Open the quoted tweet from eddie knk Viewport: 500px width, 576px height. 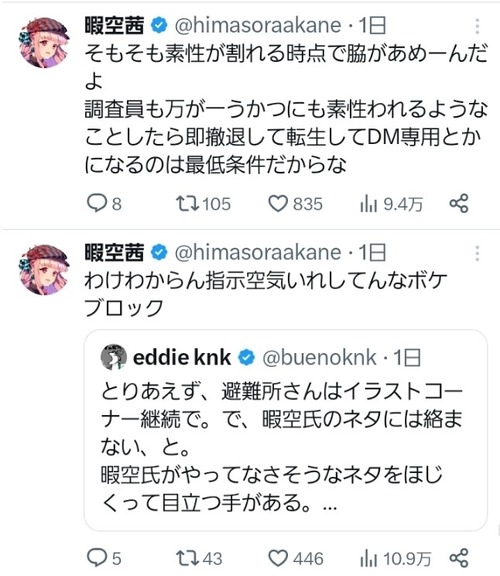[x=286, y=430]
